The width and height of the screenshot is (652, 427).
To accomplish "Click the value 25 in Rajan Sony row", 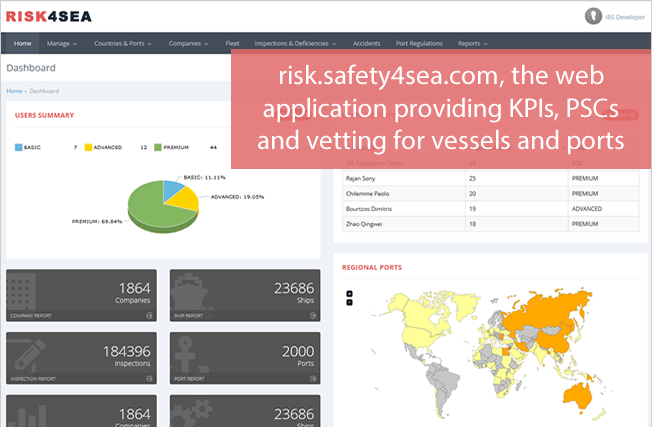I will 472,178.
